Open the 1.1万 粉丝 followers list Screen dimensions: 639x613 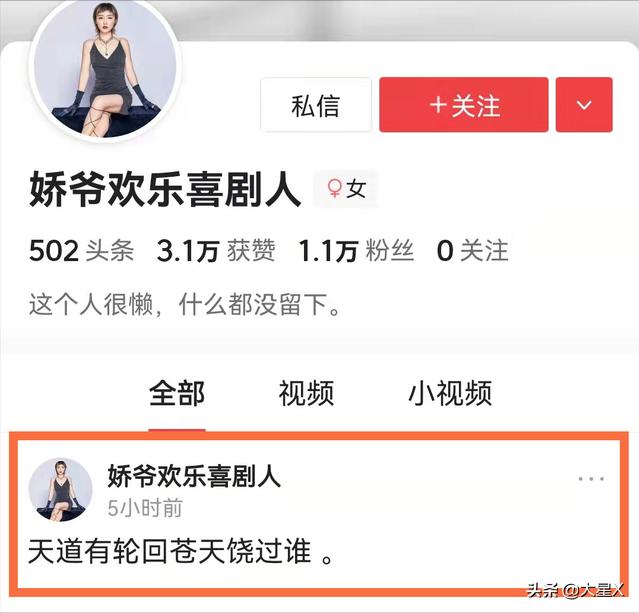coord(356,251)
